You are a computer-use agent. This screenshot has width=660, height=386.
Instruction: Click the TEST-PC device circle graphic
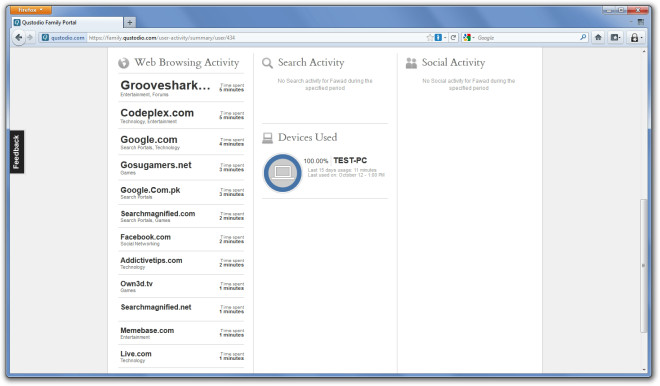(282, 173)
